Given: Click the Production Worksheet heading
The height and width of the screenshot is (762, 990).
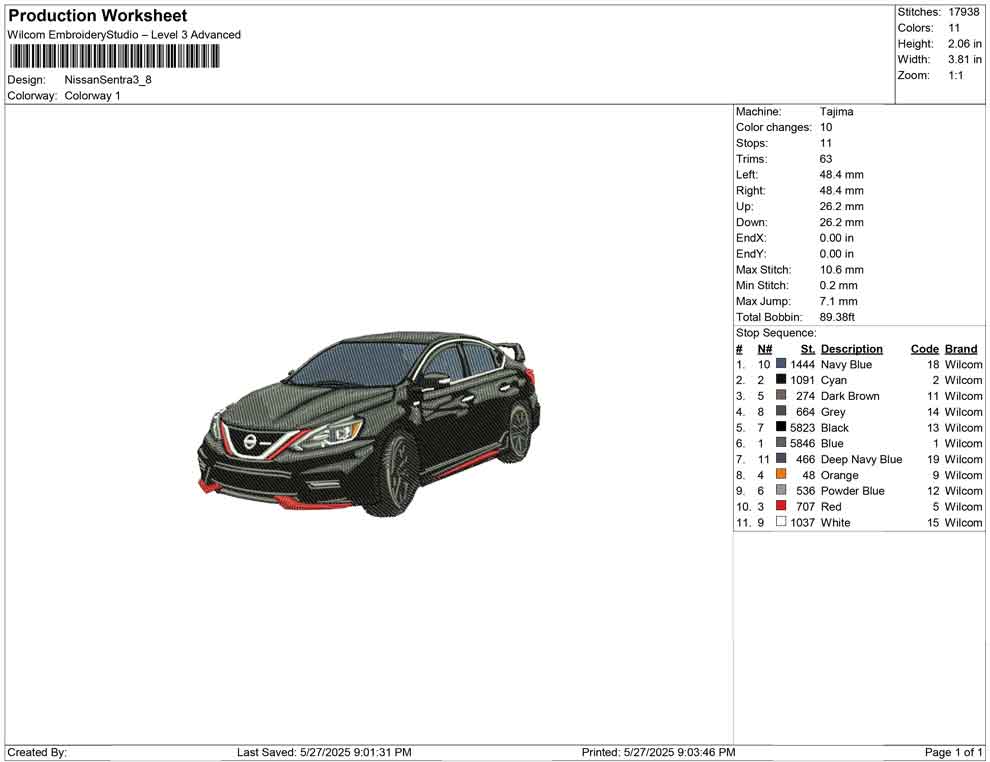Looking at the screenshot, I should coord(98,16).
